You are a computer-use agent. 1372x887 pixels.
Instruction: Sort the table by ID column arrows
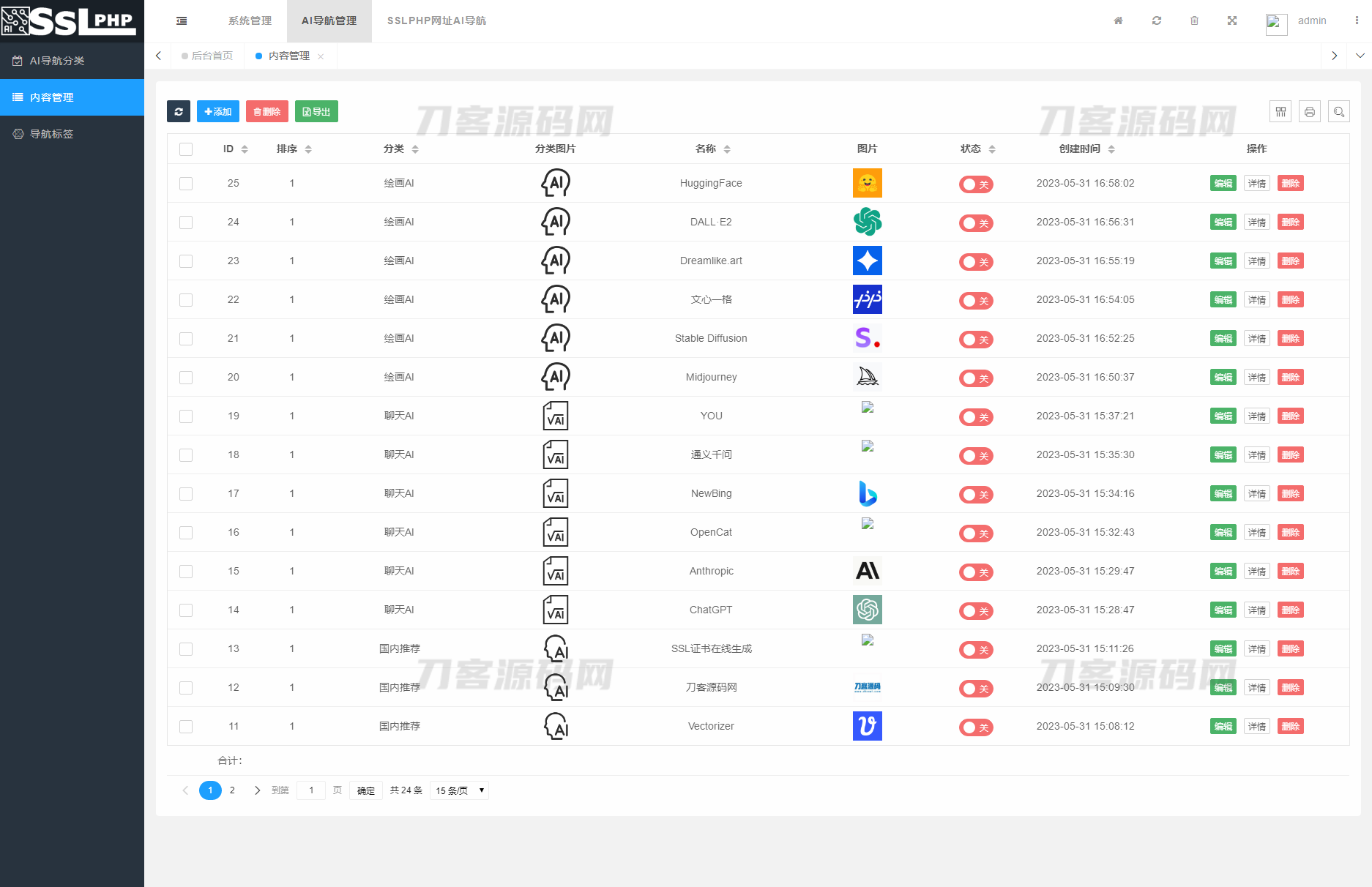[245, 149]
